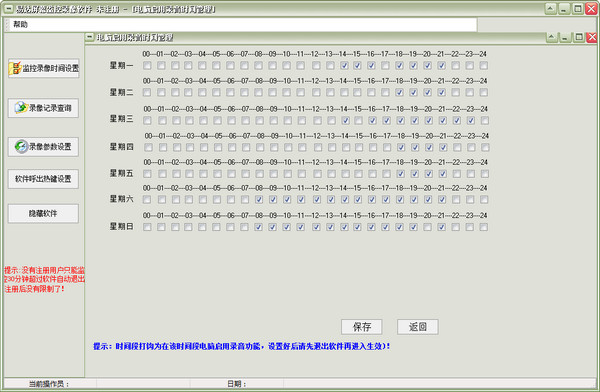Screen dimensions: 600x392
Task: Check 星期日 20 hour checkbox
Action: click(x=427, y=227)
